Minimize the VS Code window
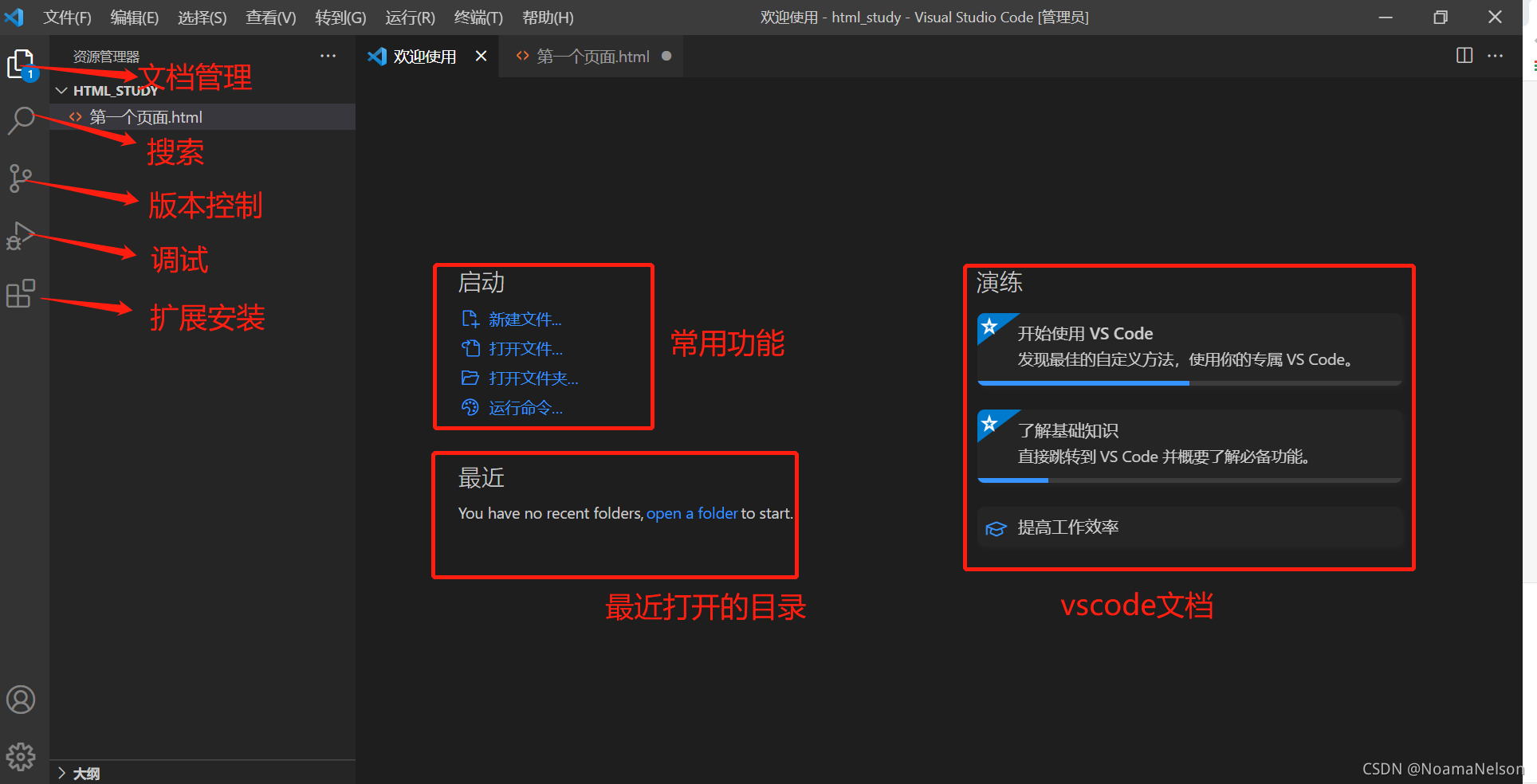The height and width of the screenshot is (784, 1537). (1386, 17)
